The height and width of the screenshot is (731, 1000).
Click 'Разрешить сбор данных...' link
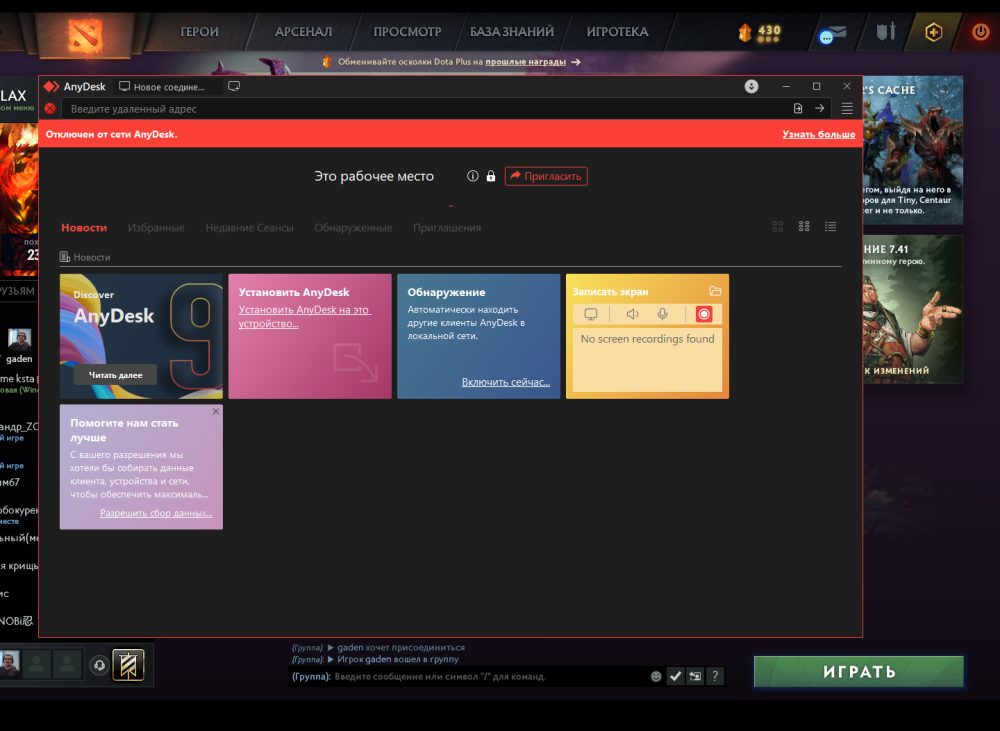[156, 513]
